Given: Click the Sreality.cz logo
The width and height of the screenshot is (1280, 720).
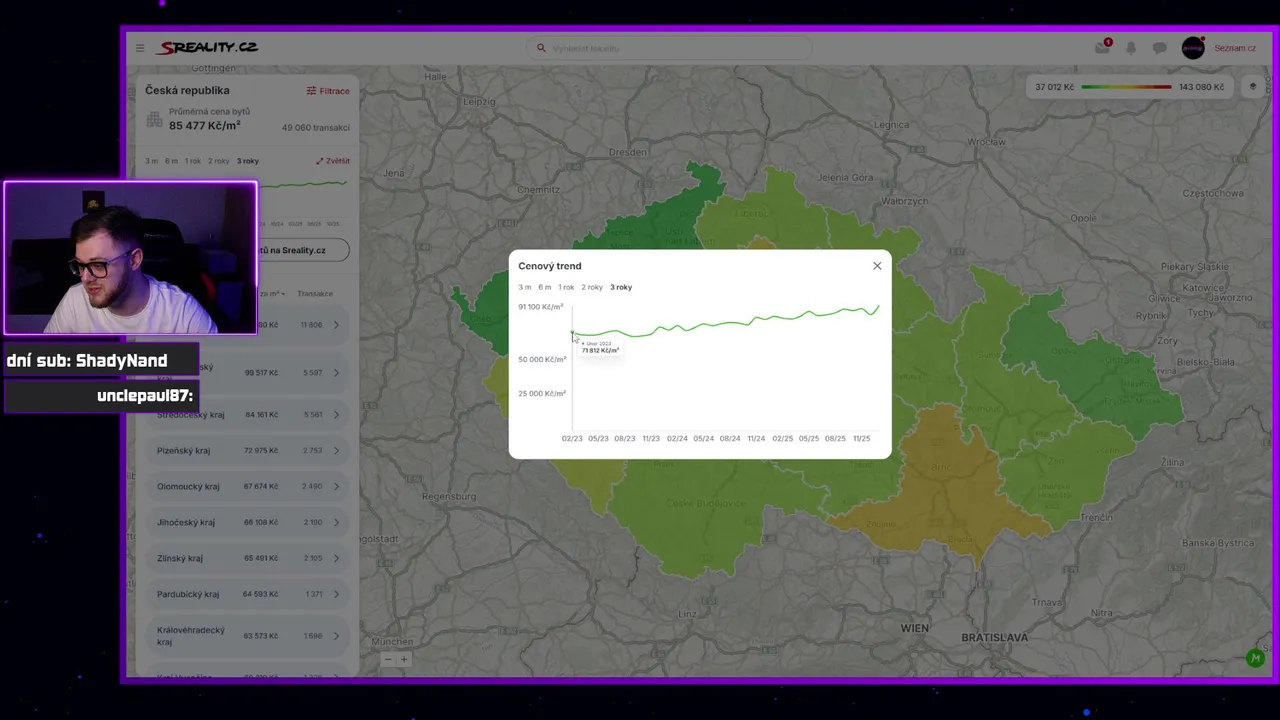Looking at the screenshot, I should [209, 47].
